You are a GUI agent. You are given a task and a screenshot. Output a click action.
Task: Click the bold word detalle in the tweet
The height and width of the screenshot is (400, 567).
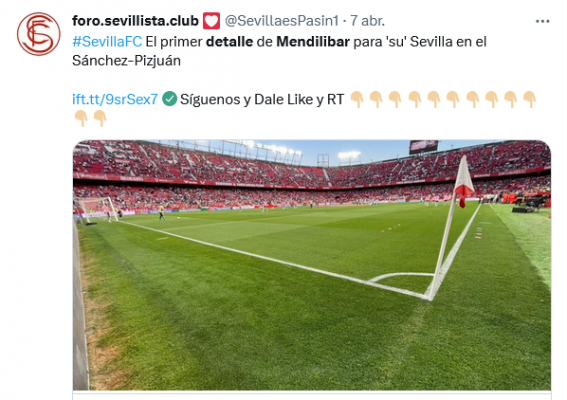[x=229, y=42]
